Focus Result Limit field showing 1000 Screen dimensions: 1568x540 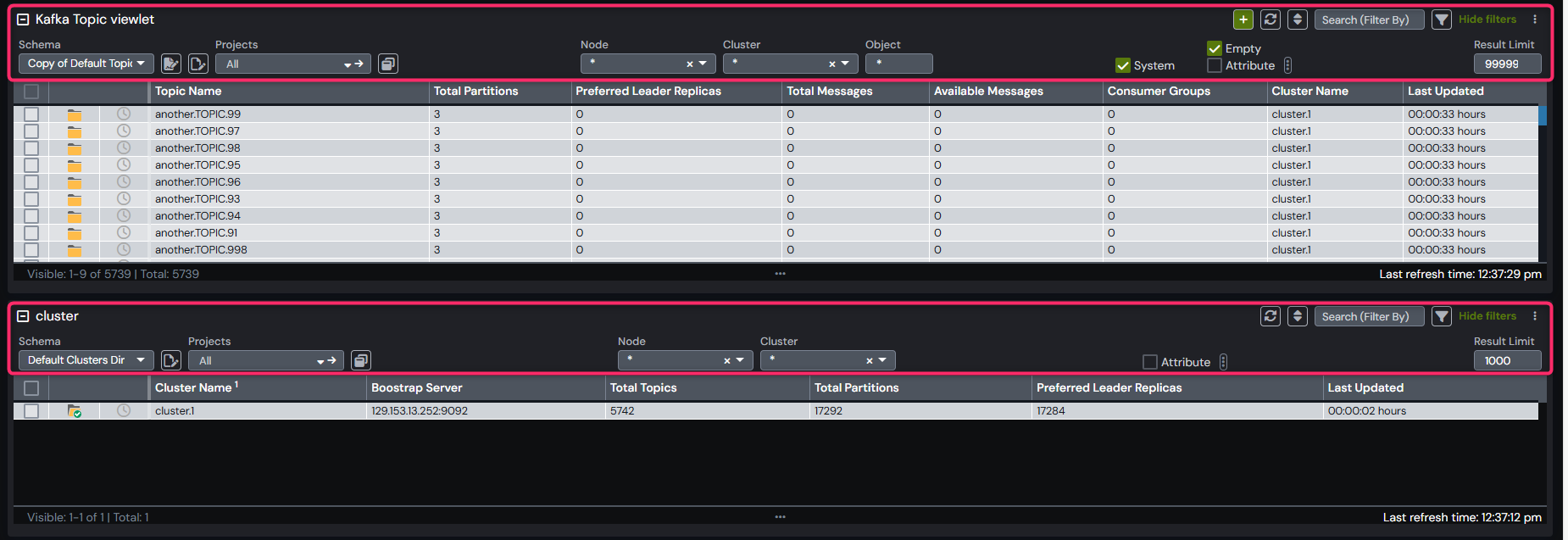[1508, 360]
